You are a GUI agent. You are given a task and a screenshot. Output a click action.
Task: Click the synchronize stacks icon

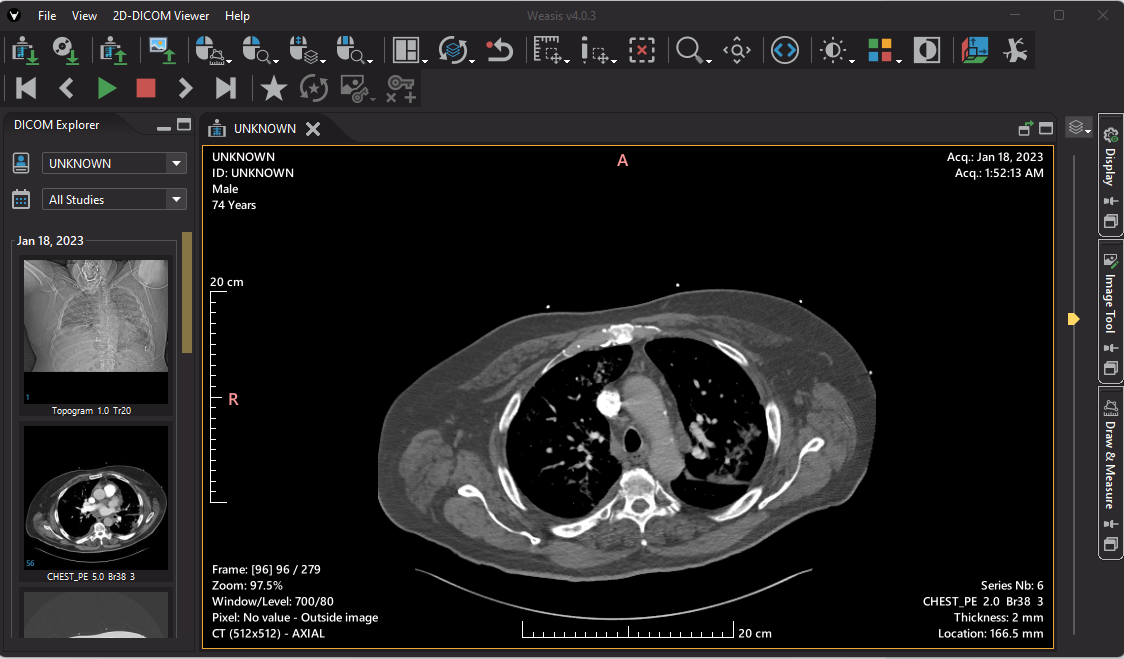click(452, 51)
